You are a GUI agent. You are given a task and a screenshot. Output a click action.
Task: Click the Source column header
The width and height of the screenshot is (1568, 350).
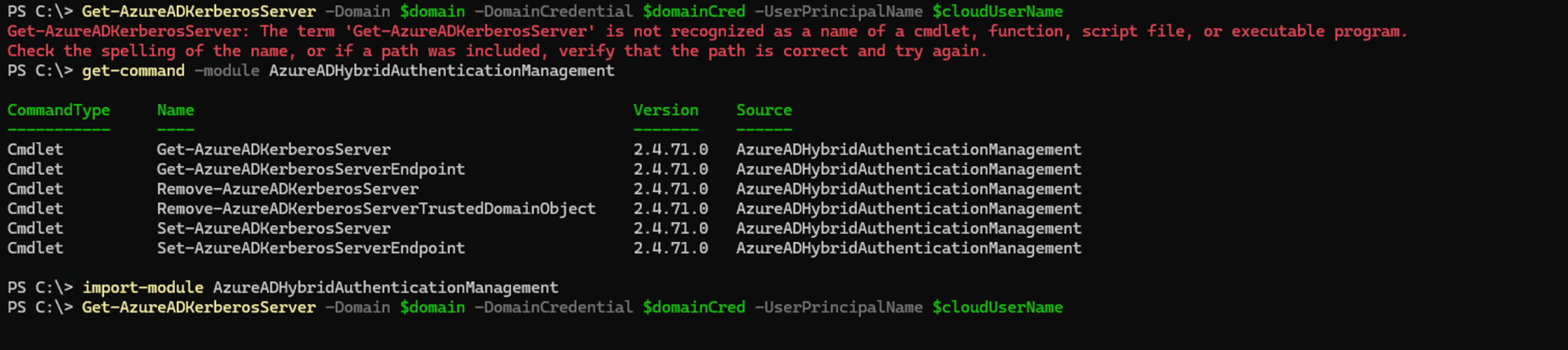764,110
